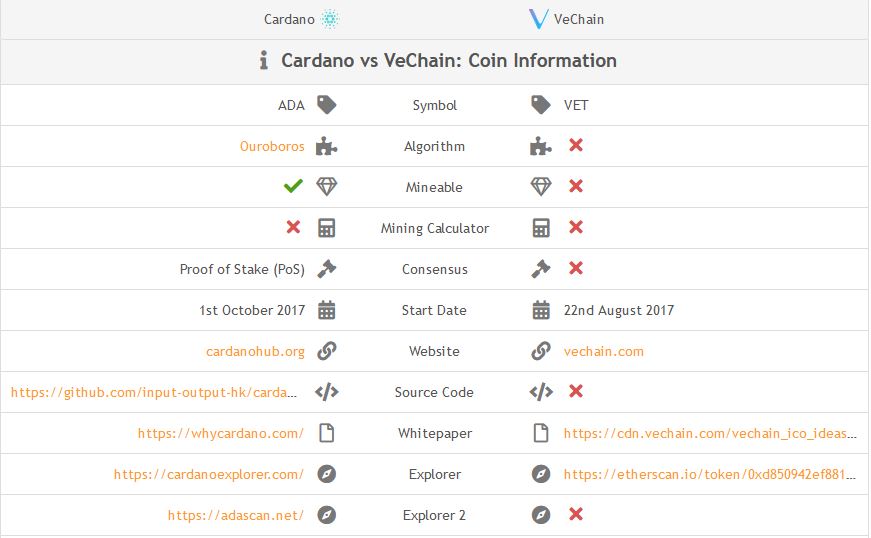Click the document icon beside whycardano.com
The width and height of the screenshot is (871, 538).
point(327,433)
